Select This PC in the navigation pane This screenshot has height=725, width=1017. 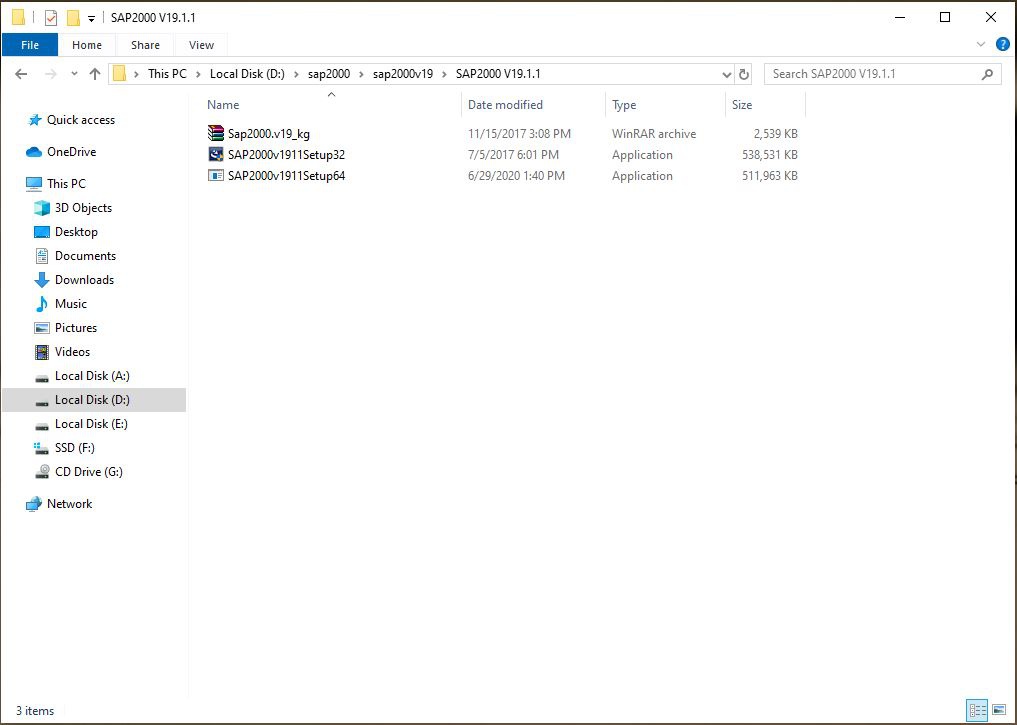coord(66,184)
